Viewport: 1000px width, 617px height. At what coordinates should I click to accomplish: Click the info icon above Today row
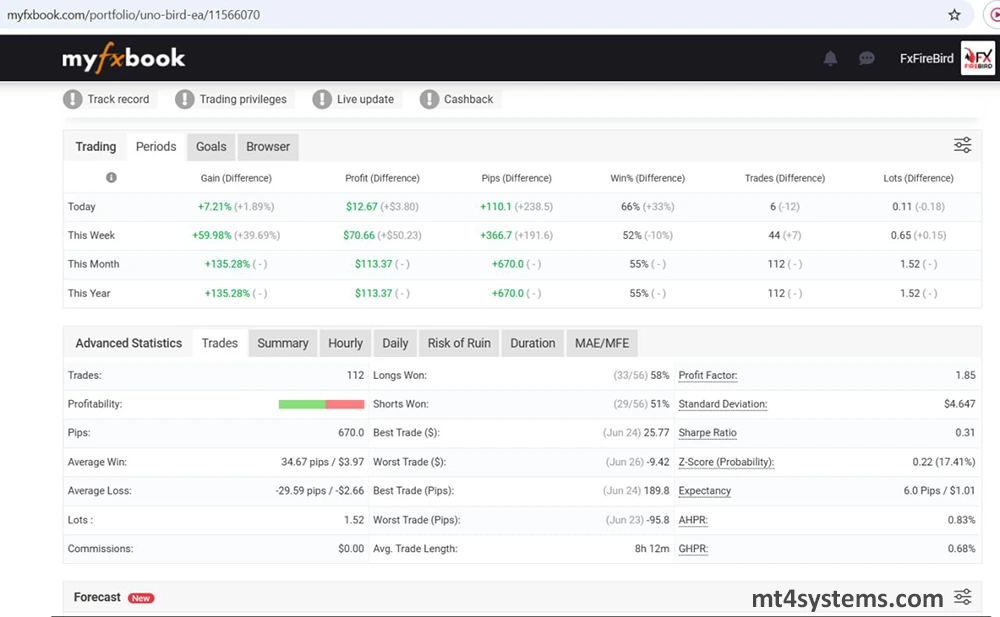pyautogui.click(x=111, y=178)
